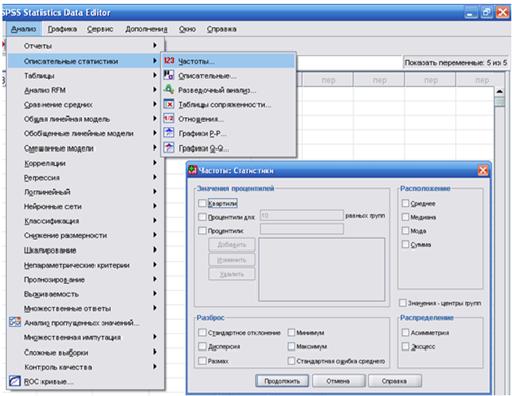Open the Дополнения menu
The image size is (512, 396).
146,29
